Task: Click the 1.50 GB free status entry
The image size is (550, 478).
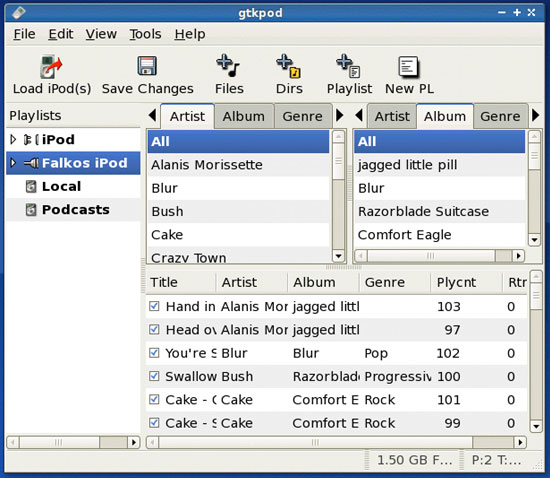Action: (414, 460)
